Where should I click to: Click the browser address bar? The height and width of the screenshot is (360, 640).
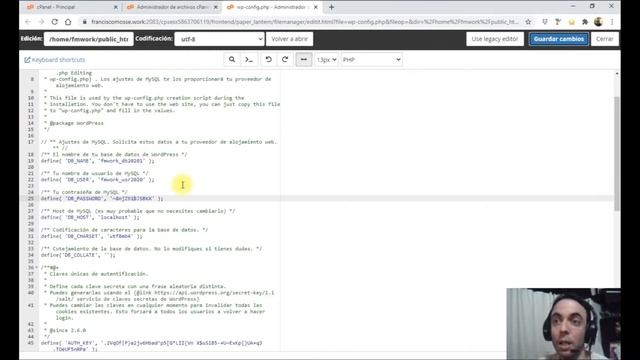click(304, 22)
